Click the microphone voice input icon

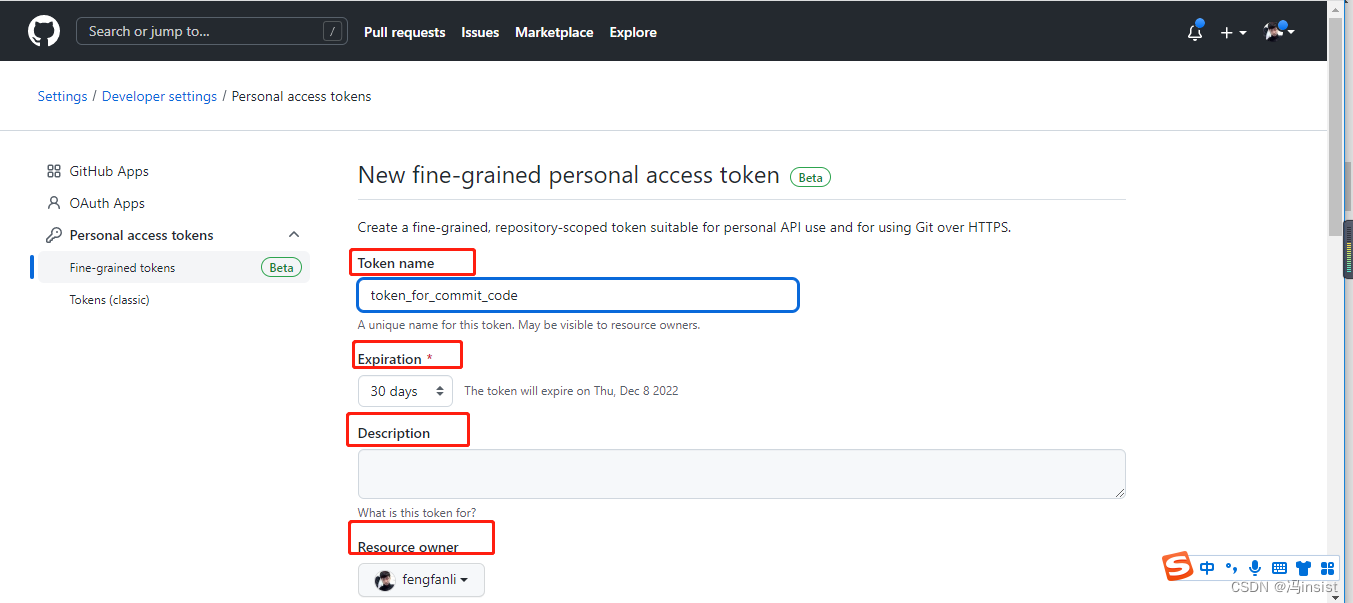(1255, 568)
